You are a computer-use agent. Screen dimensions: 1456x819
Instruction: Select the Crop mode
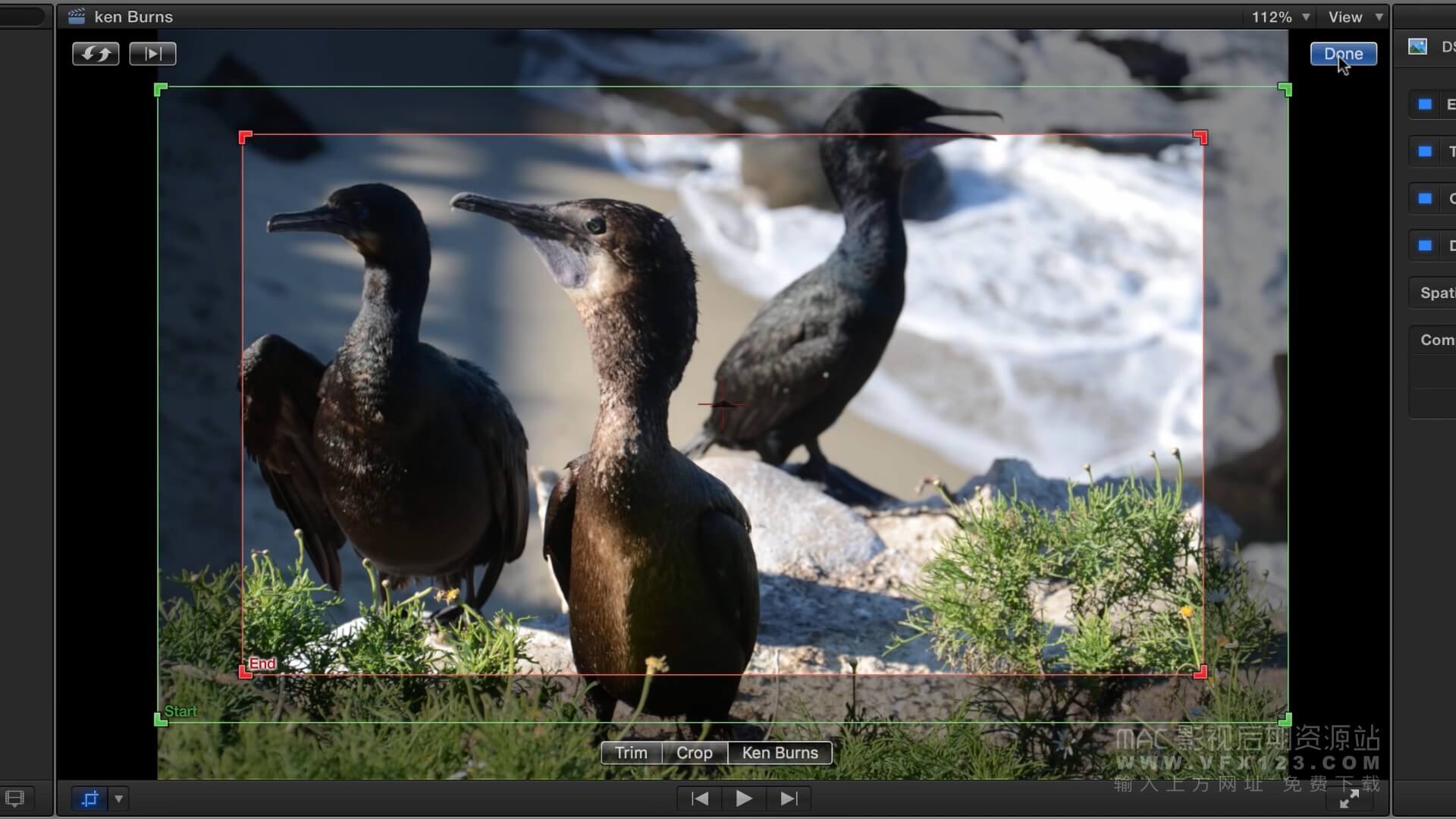click(x=695, y=753)
